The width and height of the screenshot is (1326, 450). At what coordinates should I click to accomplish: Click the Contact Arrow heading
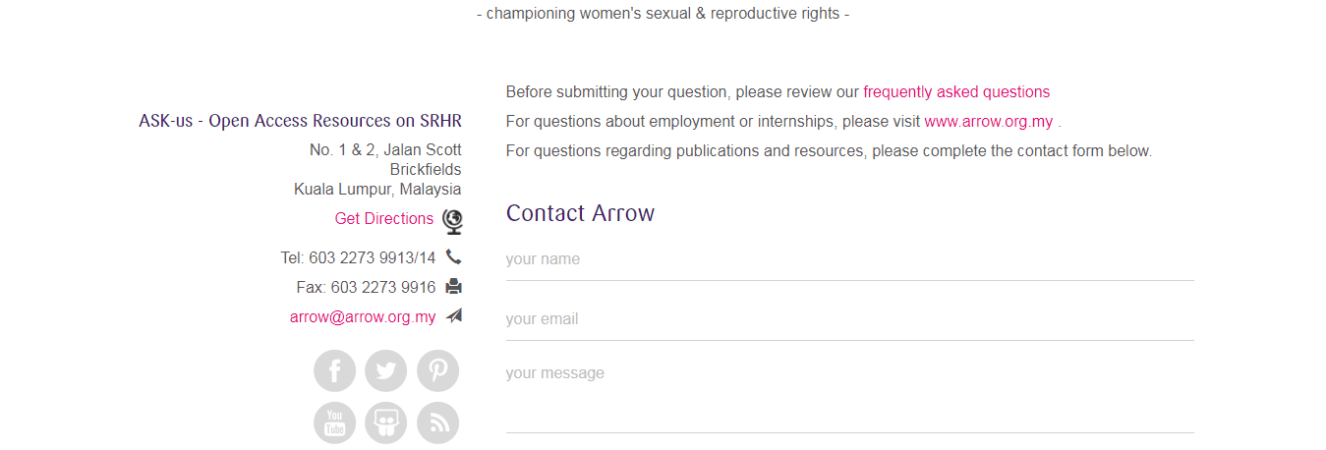click(580, 213)
